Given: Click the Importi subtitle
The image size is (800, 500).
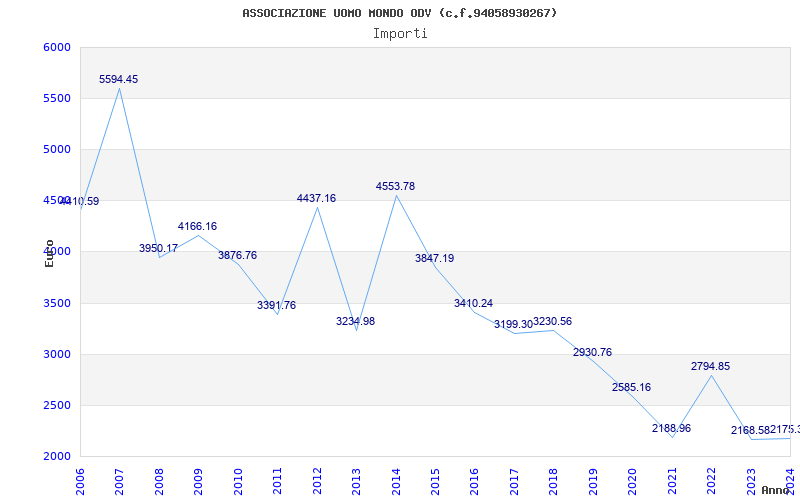Looking at the screenshot, I should pyautogui.click(x=400, y=34).
